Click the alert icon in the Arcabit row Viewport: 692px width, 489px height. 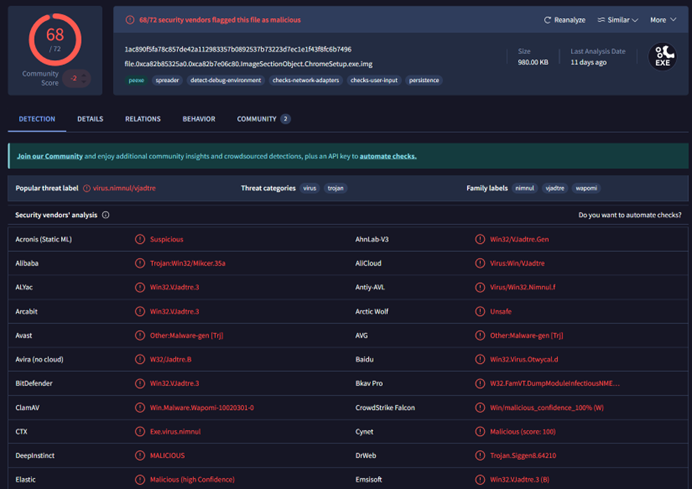tap(140, 312)
